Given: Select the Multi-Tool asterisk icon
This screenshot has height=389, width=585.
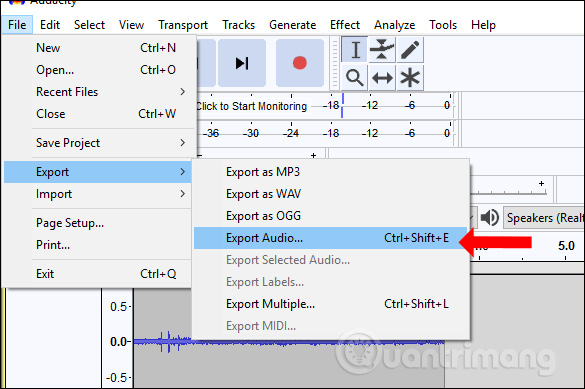Looking at the screenshot, I should click(x=410, y=78).
